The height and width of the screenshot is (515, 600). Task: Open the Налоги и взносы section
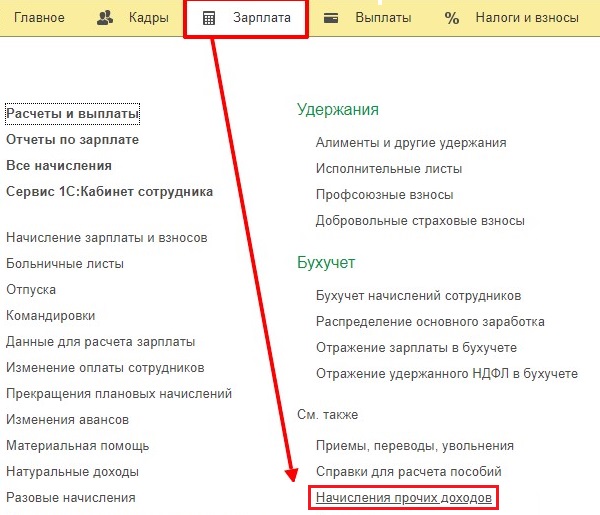tap(527, 18)
